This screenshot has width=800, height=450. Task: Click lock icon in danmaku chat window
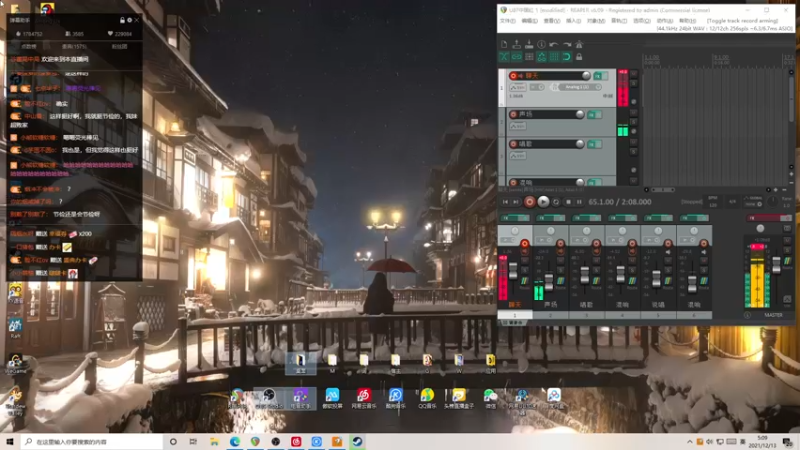(122, 20)
